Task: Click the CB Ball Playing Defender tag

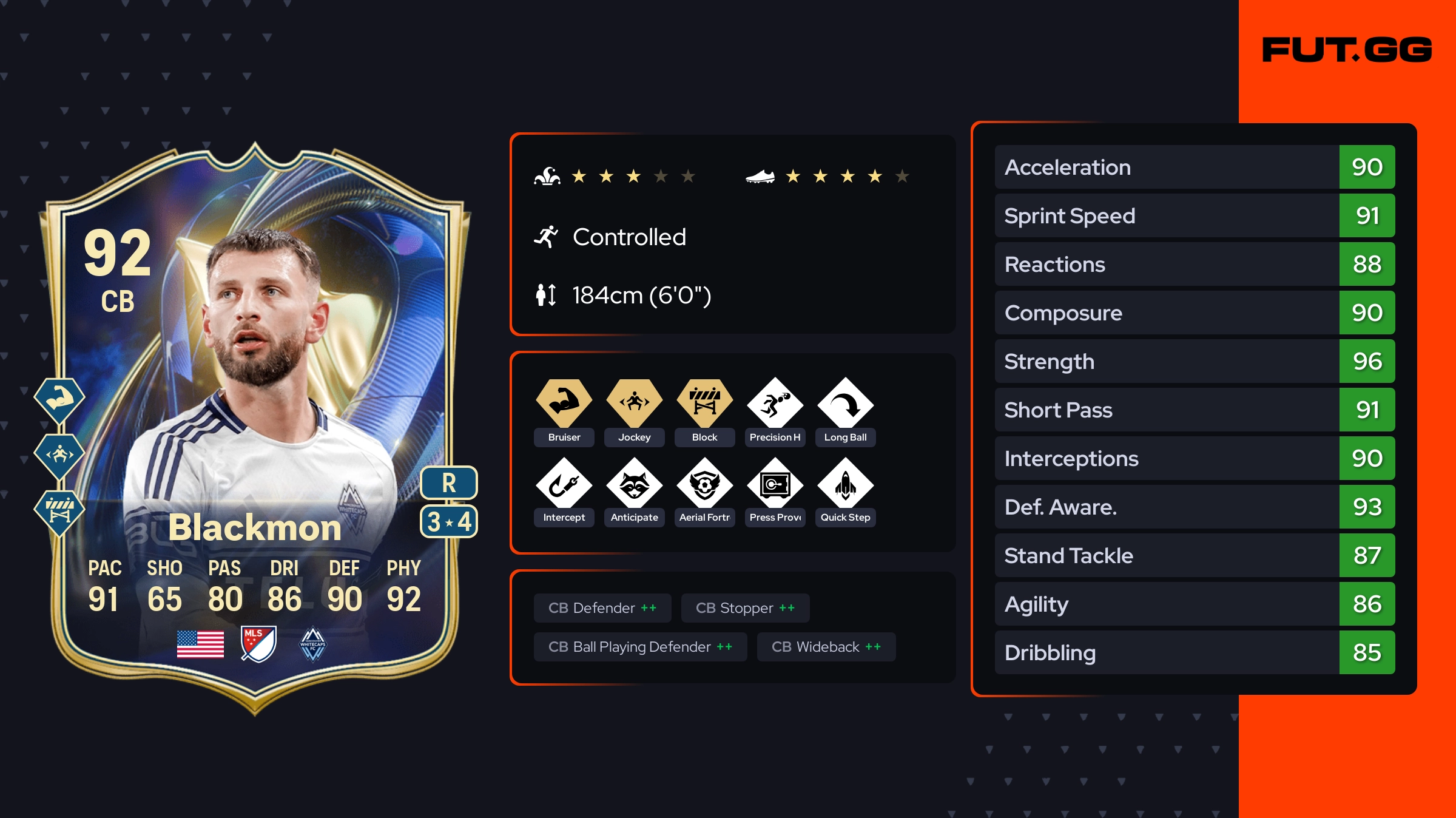Action: (x=641, y=647)
